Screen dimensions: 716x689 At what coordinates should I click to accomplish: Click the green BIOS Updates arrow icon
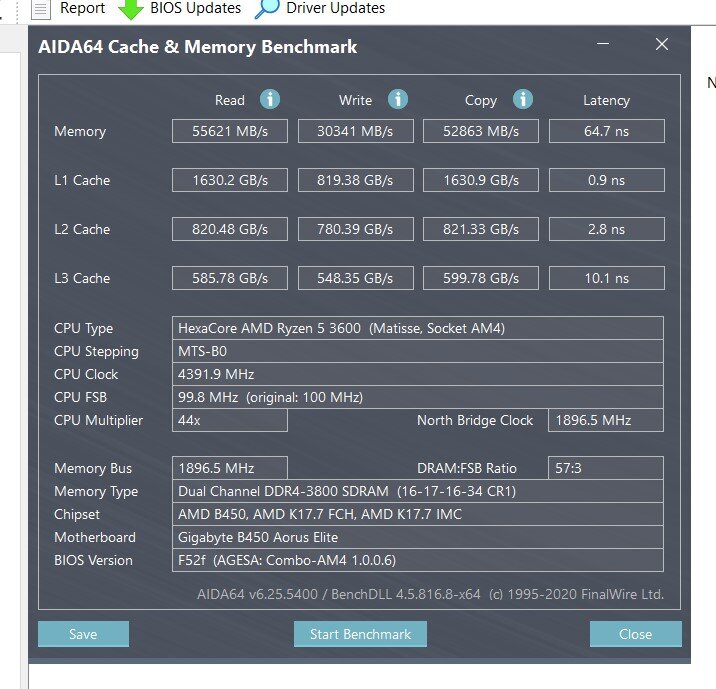(x=131, y=10)
